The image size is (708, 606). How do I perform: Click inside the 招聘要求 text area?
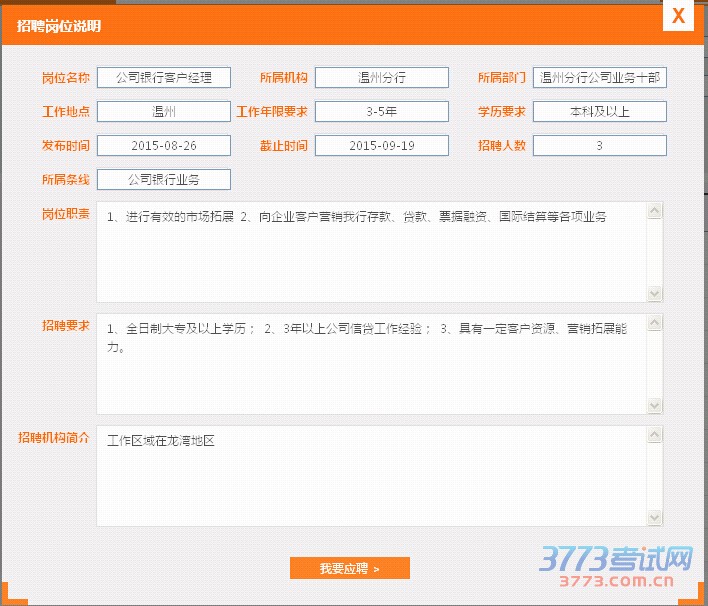[372, 364]
